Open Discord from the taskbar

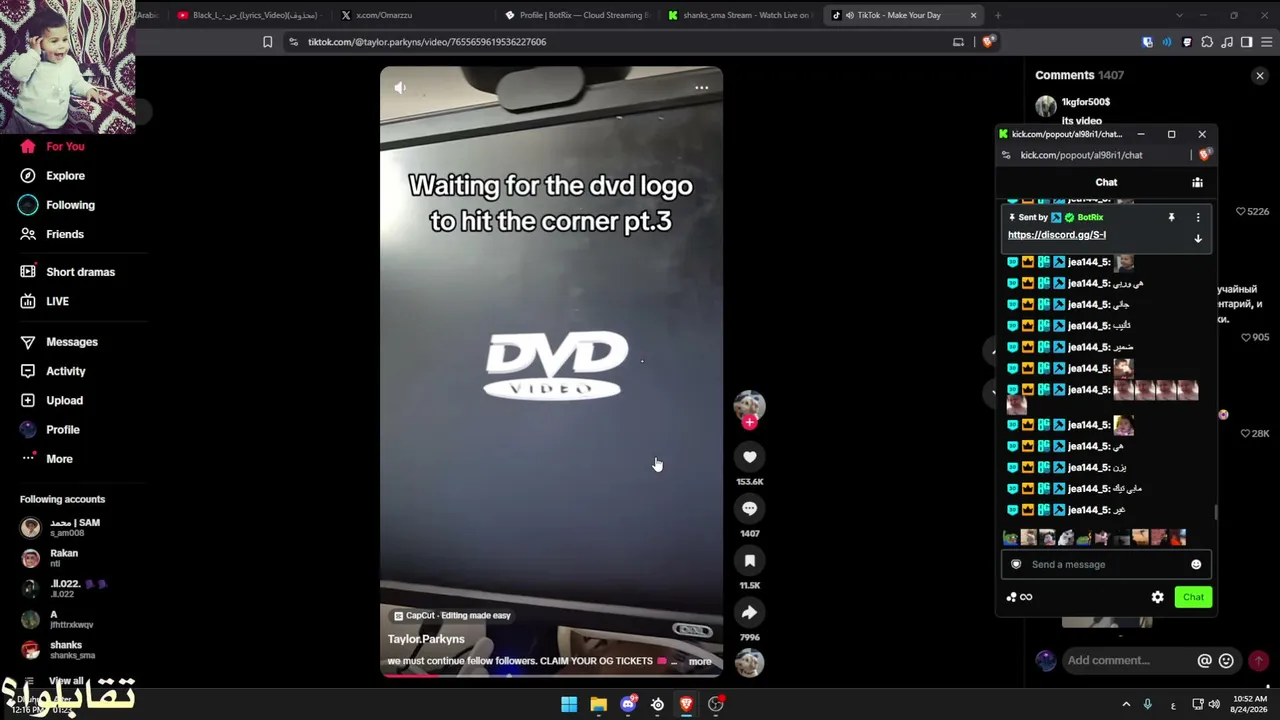pos(628,704)
